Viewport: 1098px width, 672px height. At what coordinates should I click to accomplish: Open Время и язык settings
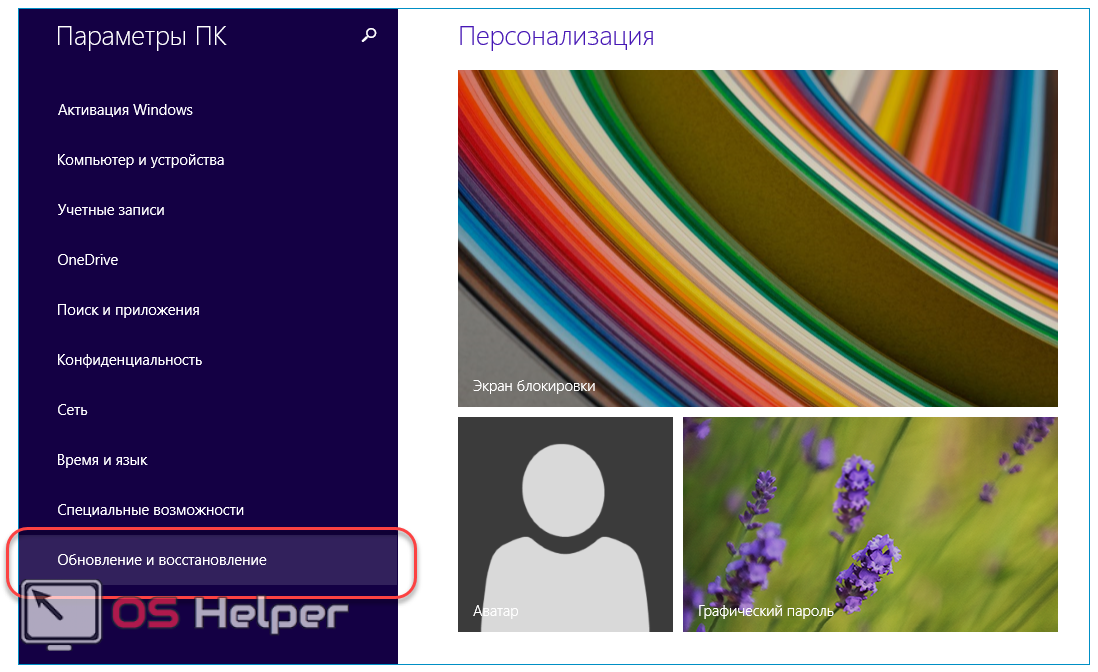pos(103,460)
